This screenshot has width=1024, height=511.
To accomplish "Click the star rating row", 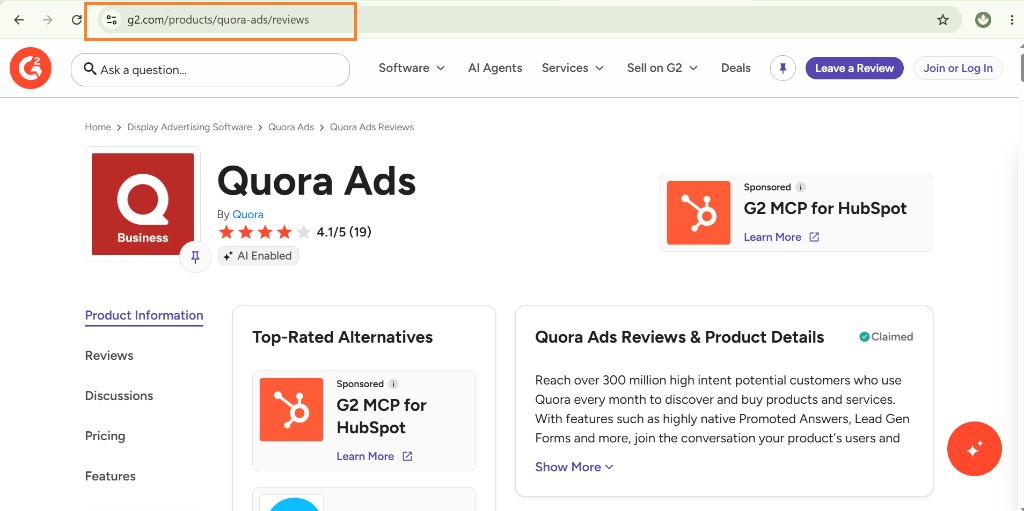I will coord(264,232).
